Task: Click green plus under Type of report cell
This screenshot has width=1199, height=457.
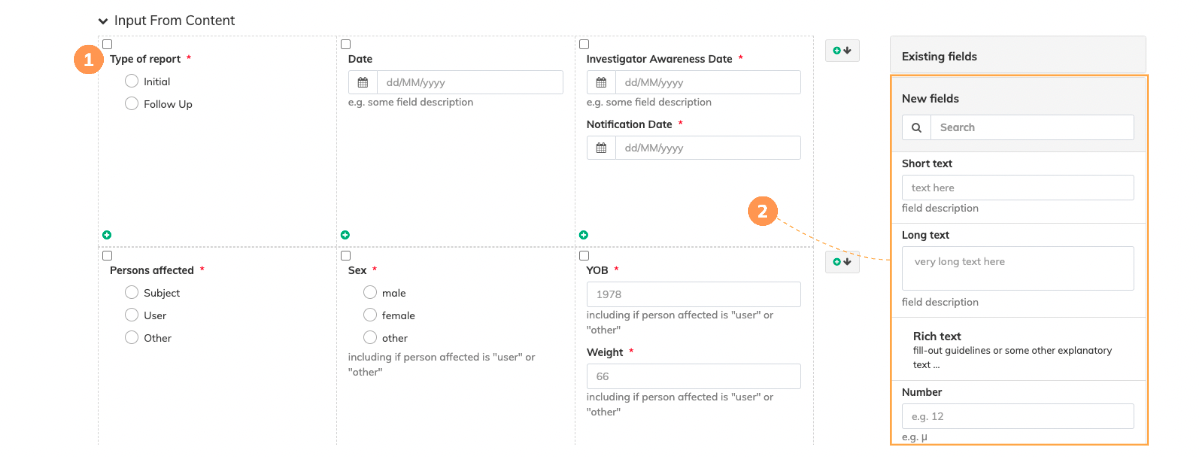Action: [x=107, y=235]
